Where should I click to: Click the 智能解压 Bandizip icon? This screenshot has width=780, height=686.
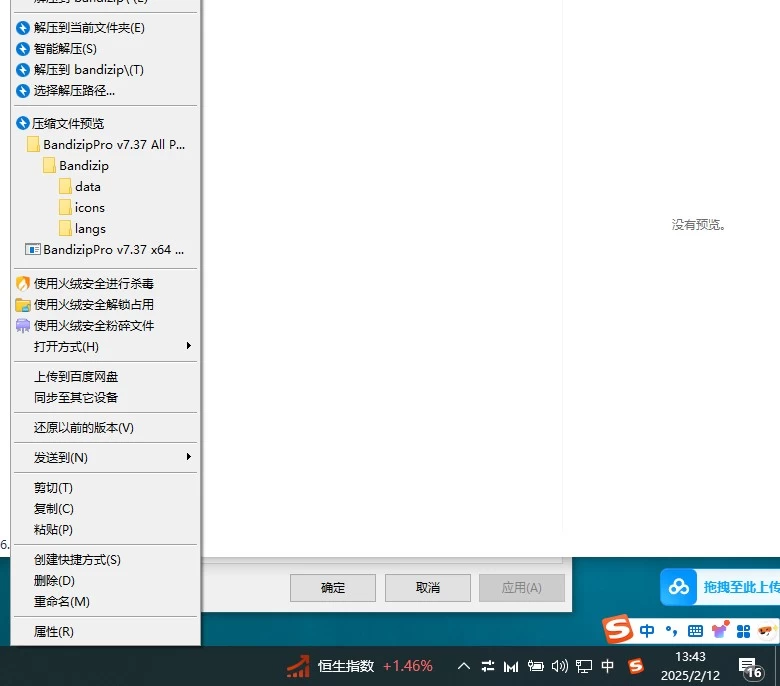click(23, 49)
